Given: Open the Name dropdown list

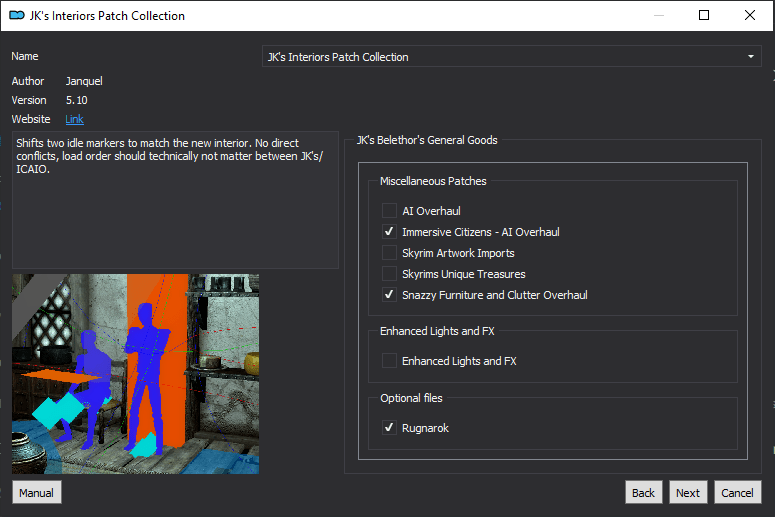Looking at the screenshot, I should coord(512,57).
